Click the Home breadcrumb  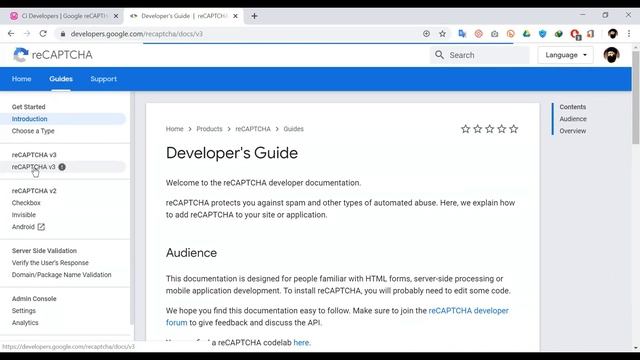click(x=175, y=129)
